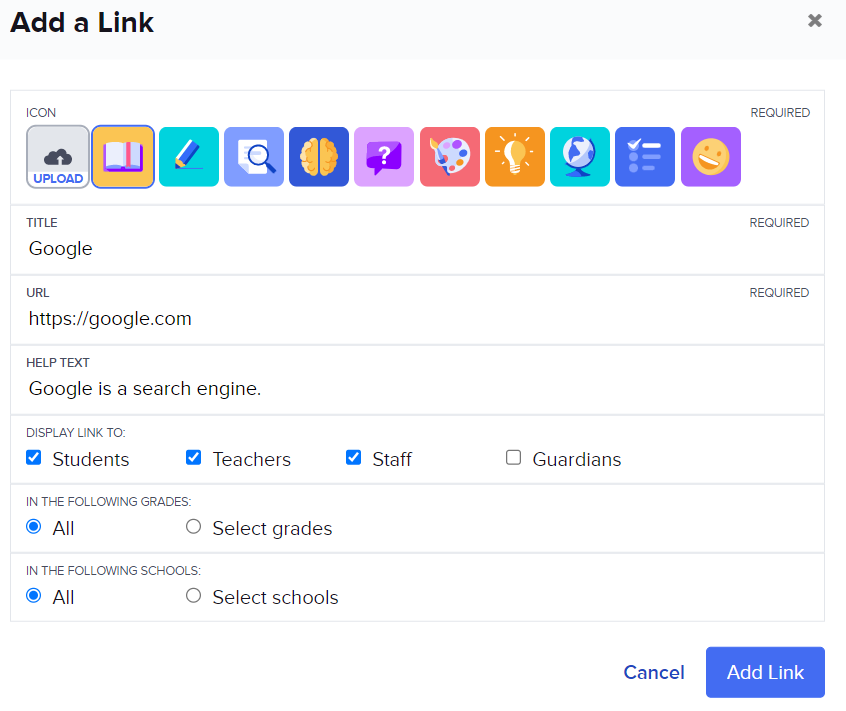Select the smiley face icon
This screenshot has height=711, width=846.
(x=711, y=157)
